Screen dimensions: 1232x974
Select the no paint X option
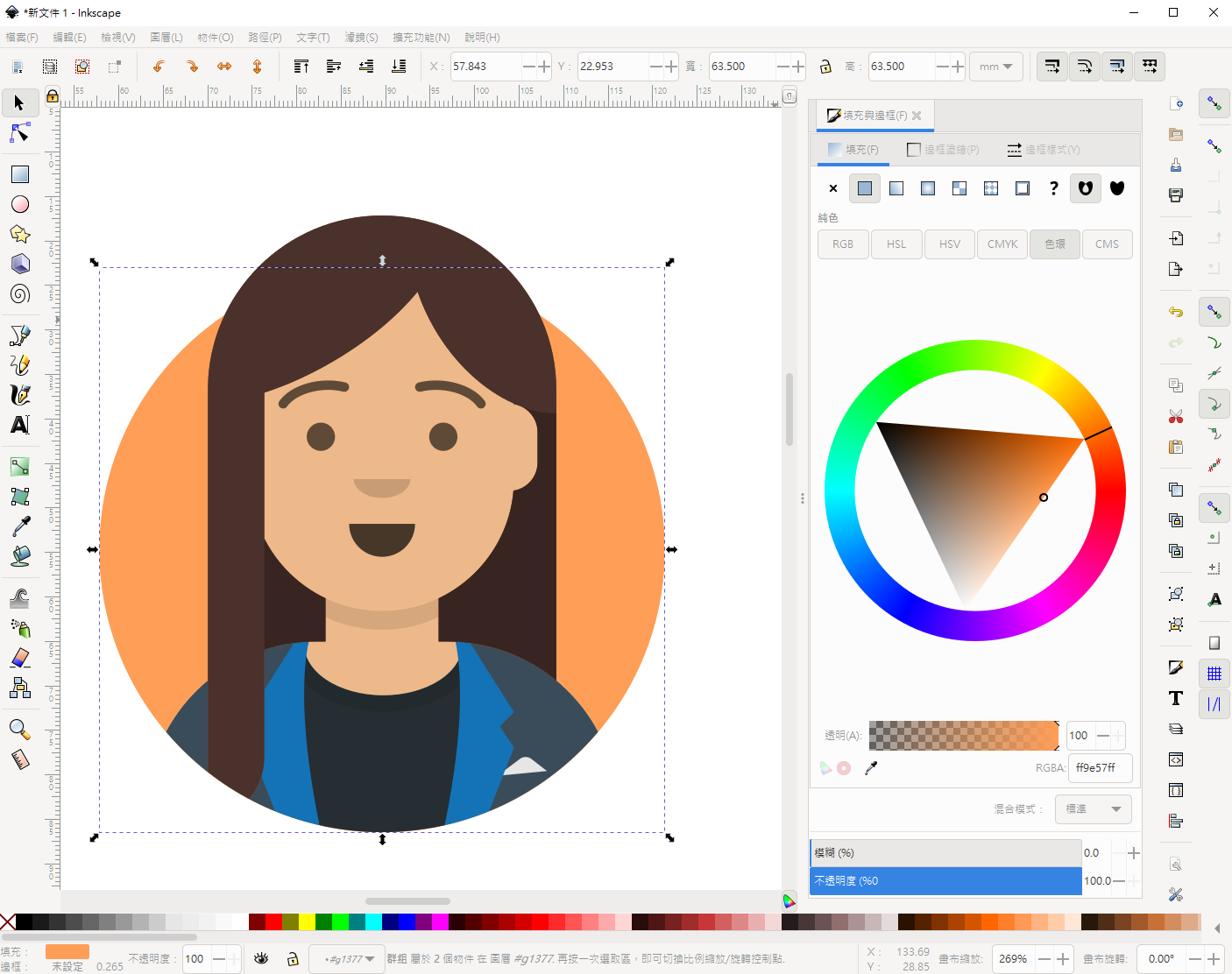tap(833, 188)
